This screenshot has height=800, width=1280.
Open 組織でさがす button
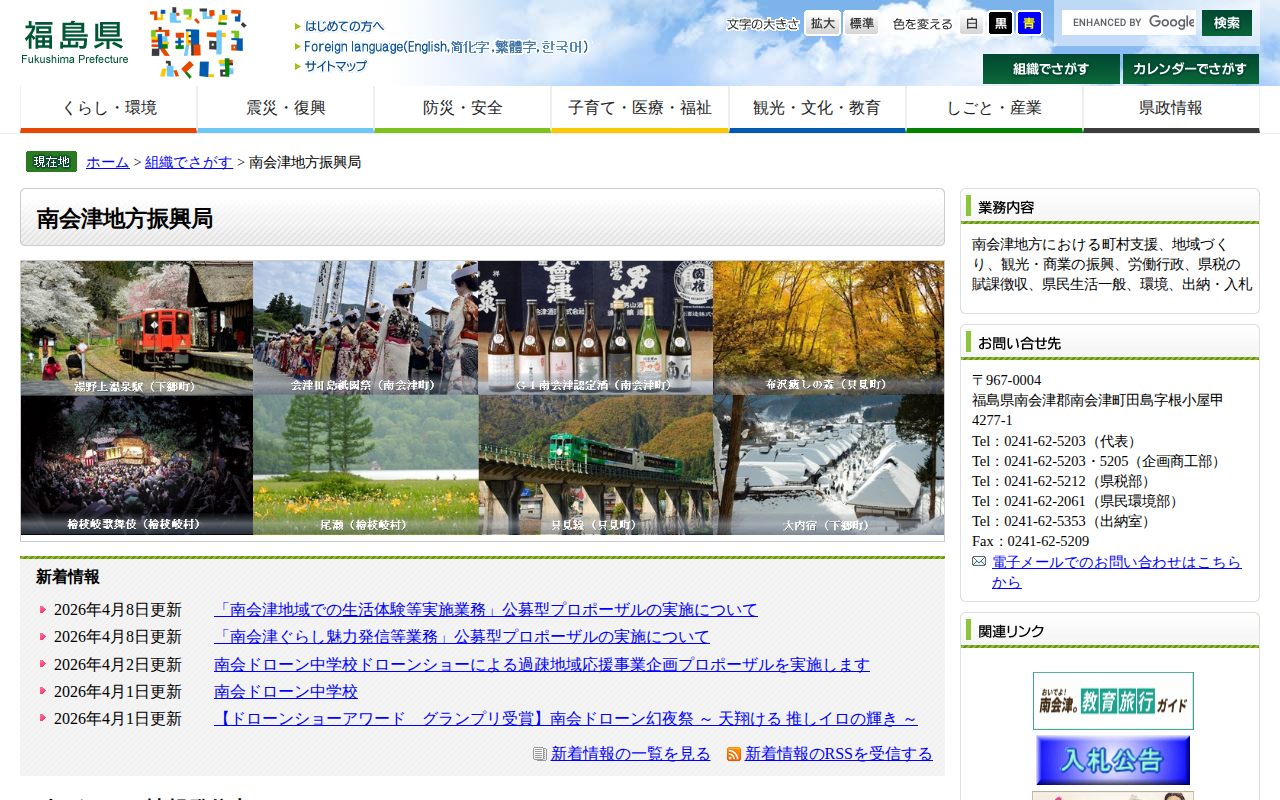pyautogui.click(x=1051, y=69)
